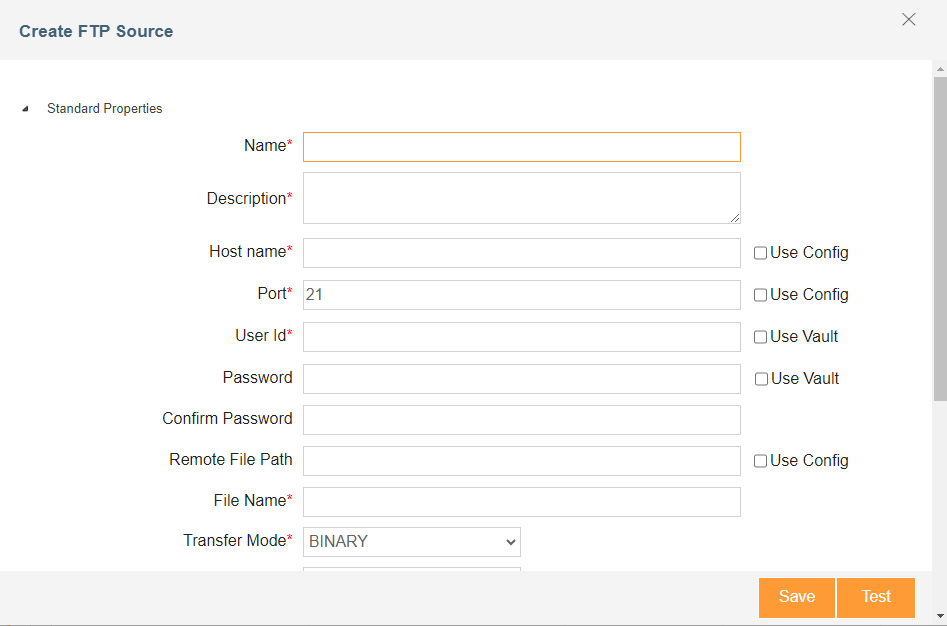Image resolution: width=947 pixels, height=626 pixels.
Task: Open the Transfer Mode dropdown
Action: 412,541
